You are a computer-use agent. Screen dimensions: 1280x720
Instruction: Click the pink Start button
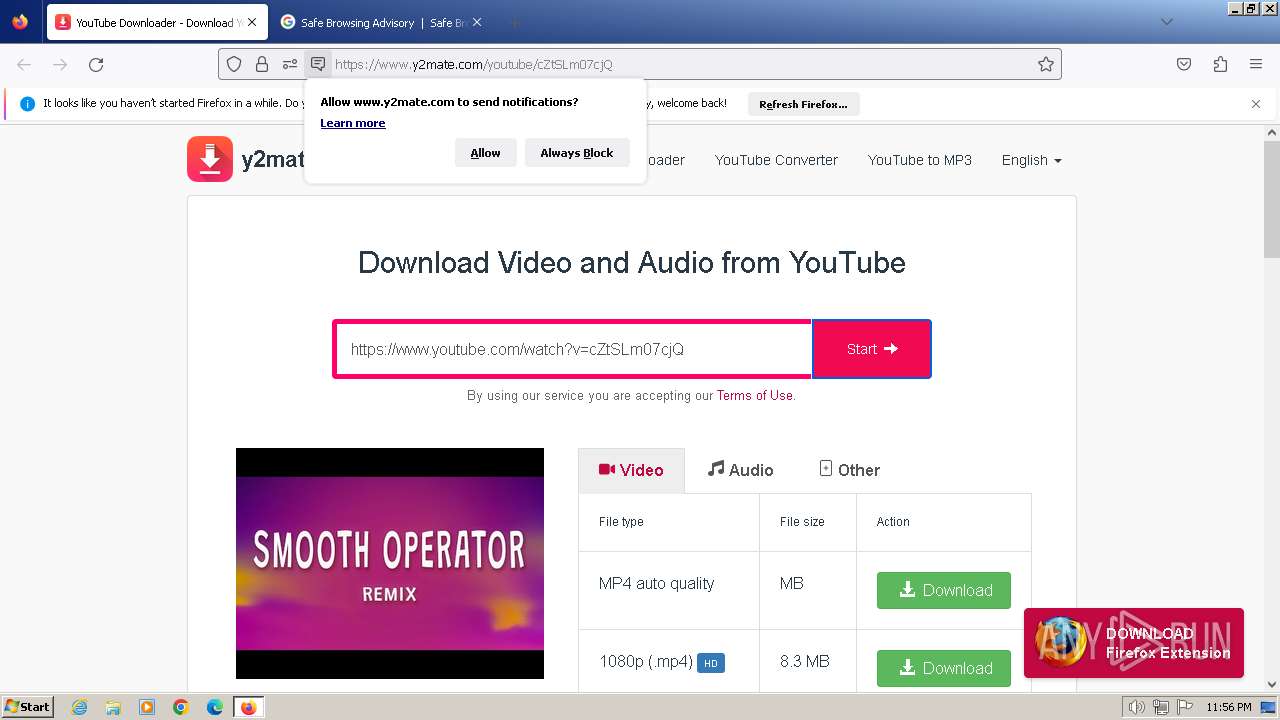(872, 349)
